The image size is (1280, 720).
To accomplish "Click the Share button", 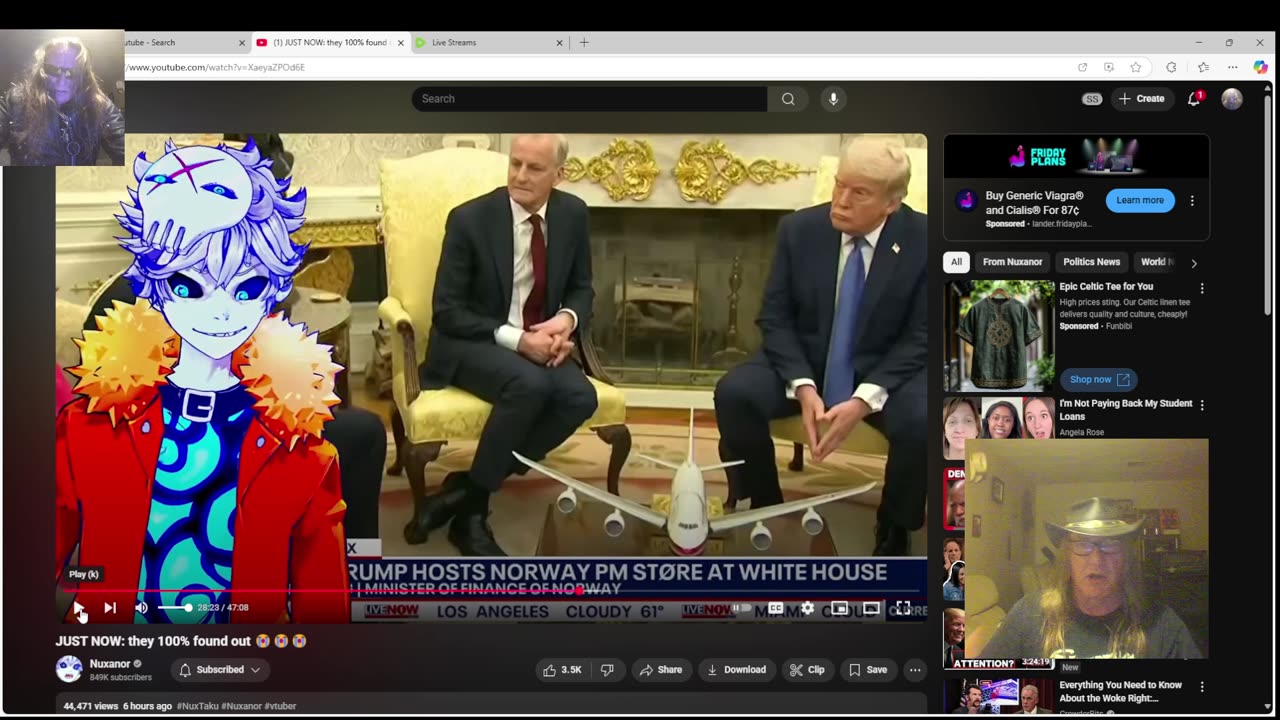I will tap(661, 670).
